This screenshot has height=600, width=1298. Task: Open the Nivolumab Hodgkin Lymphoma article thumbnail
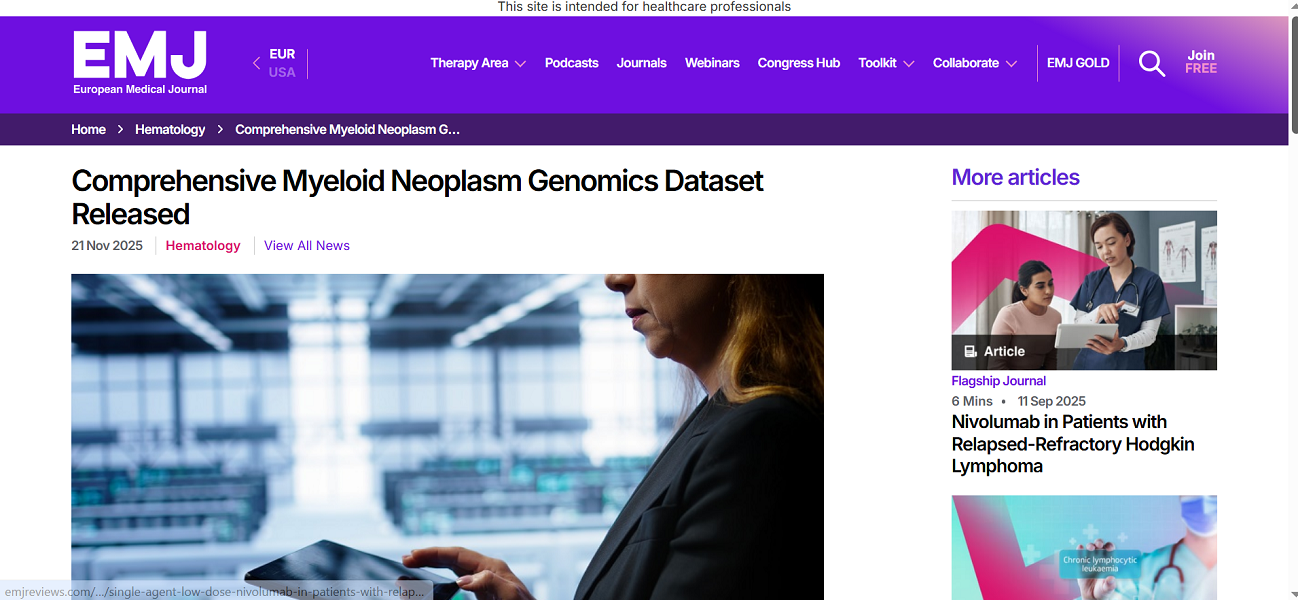tap(1084, 290)
